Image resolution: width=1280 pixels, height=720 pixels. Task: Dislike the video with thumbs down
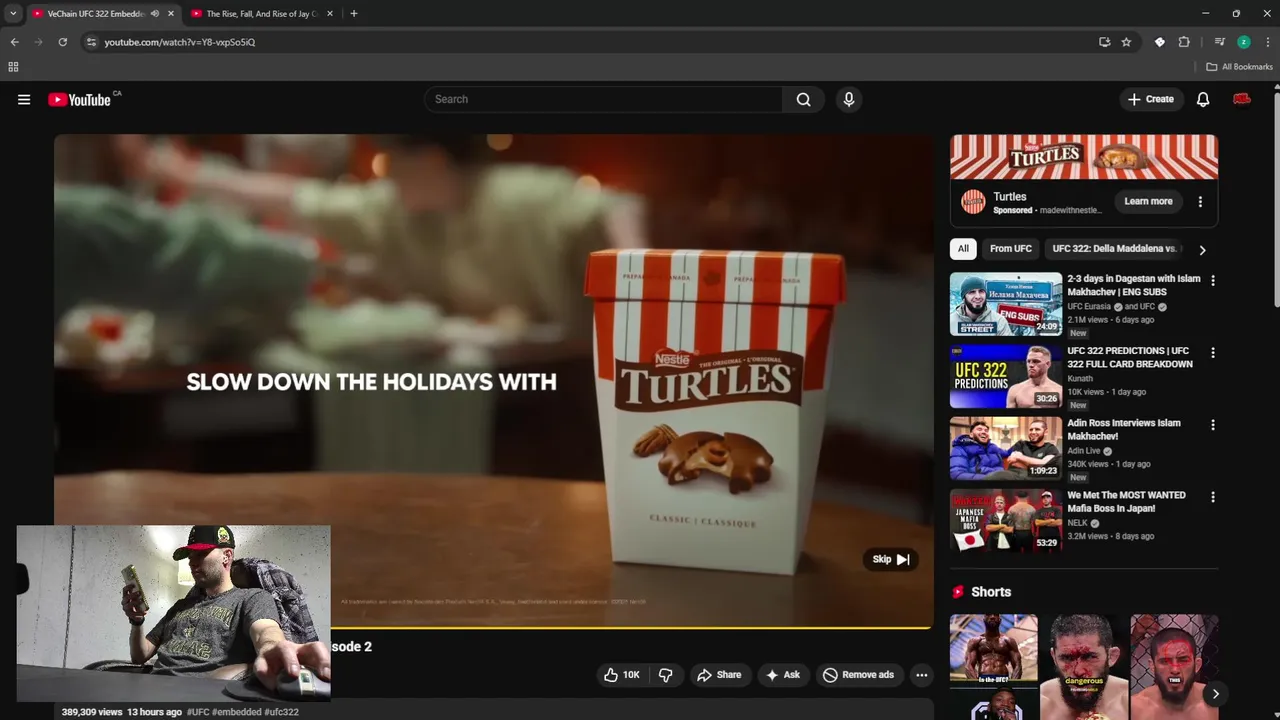click(x=666, y=675)
